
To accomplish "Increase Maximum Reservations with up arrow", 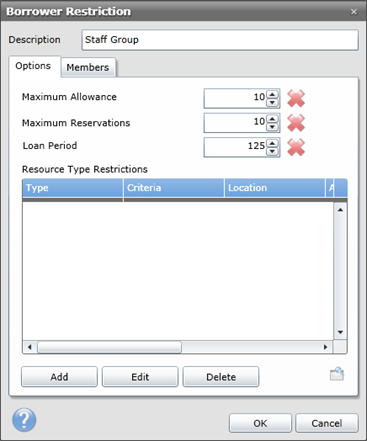I will tap(272, 119).
